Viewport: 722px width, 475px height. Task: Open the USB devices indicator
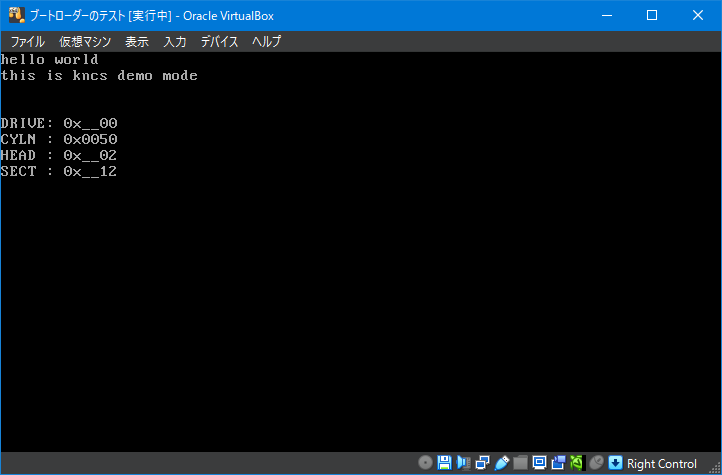pyautogui.click(x=502, y=463)
